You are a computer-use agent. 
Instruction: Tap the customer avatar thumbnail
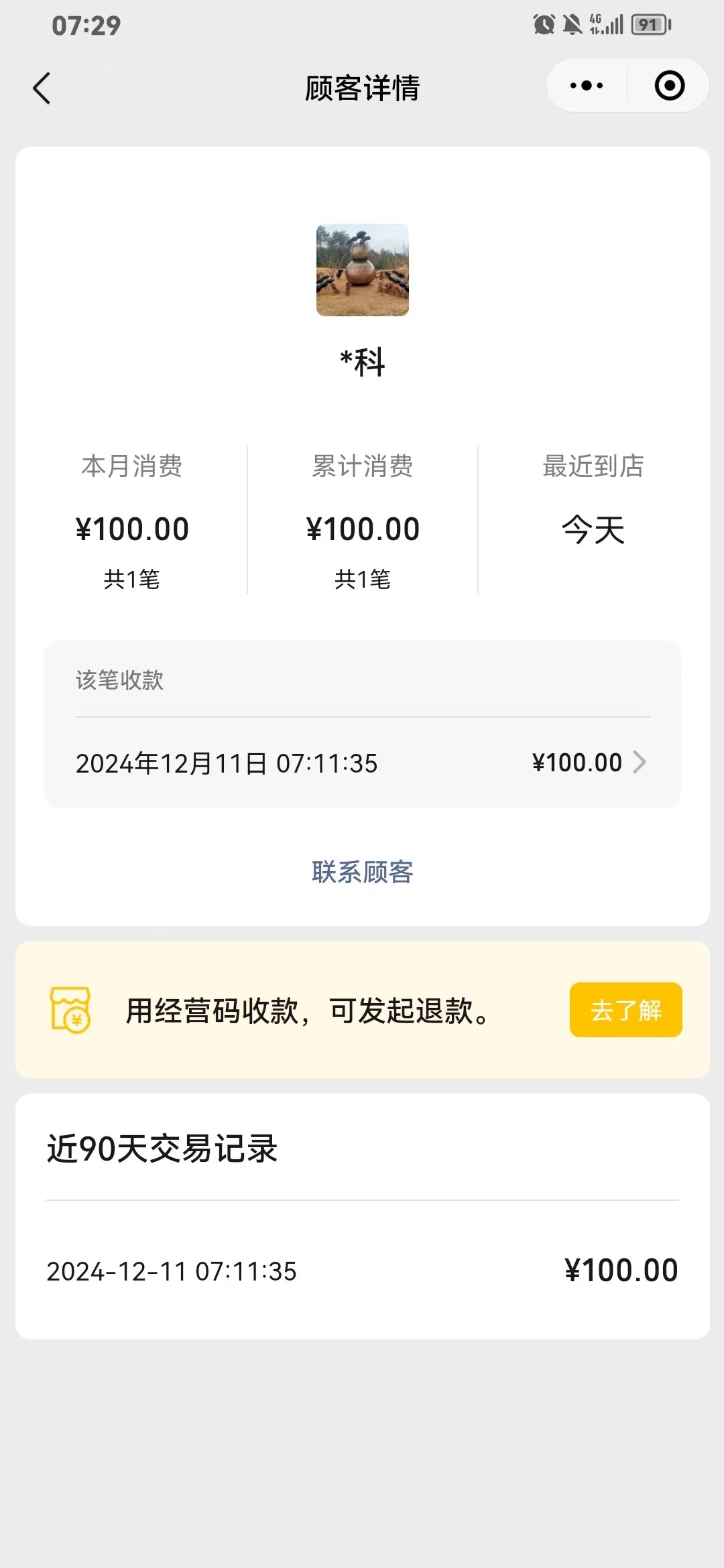point(363,270)
